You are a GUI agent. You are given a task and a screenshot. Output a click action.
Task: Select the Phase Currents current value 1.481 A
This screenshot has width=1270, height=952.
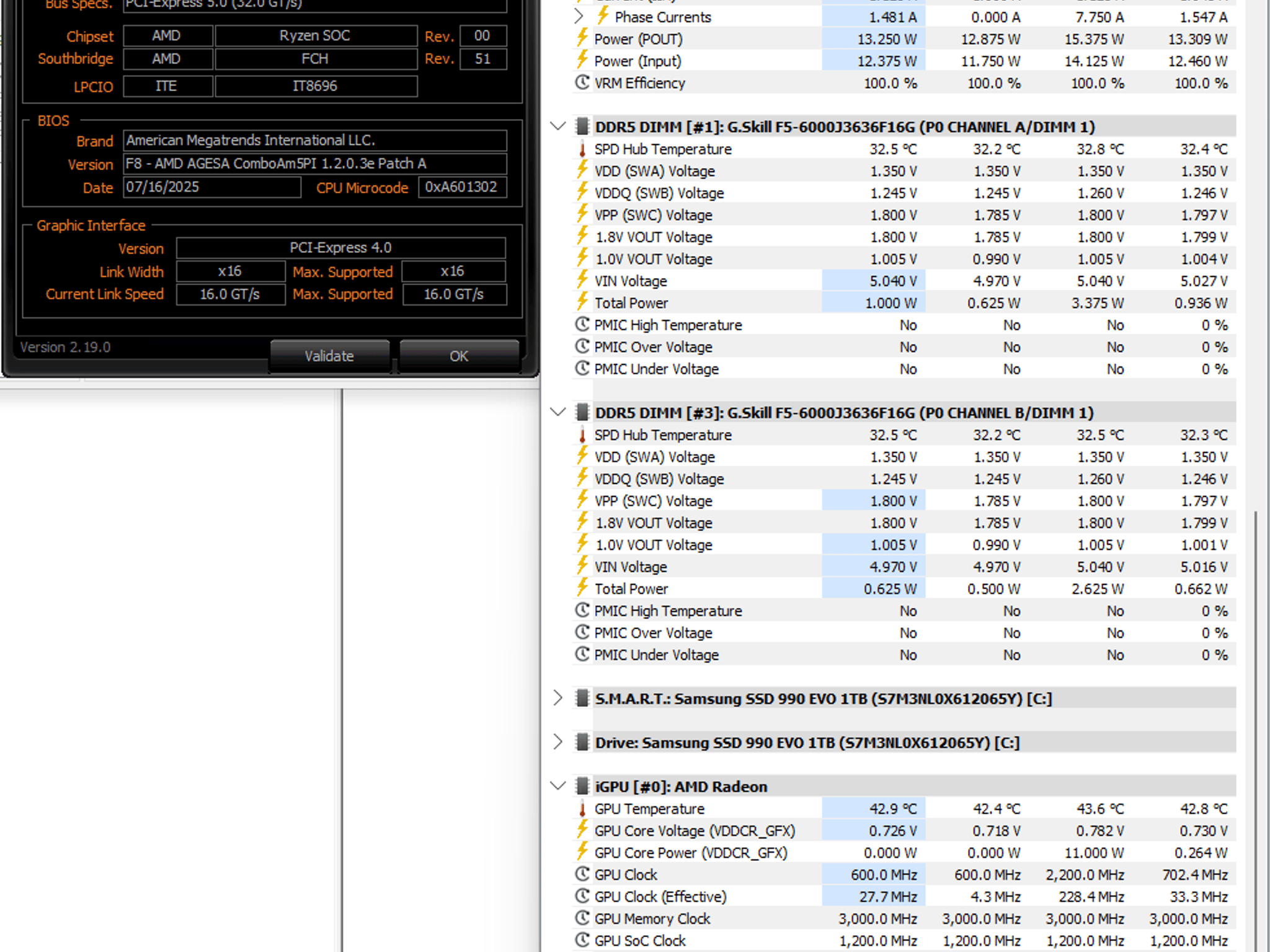coord(893,17)
